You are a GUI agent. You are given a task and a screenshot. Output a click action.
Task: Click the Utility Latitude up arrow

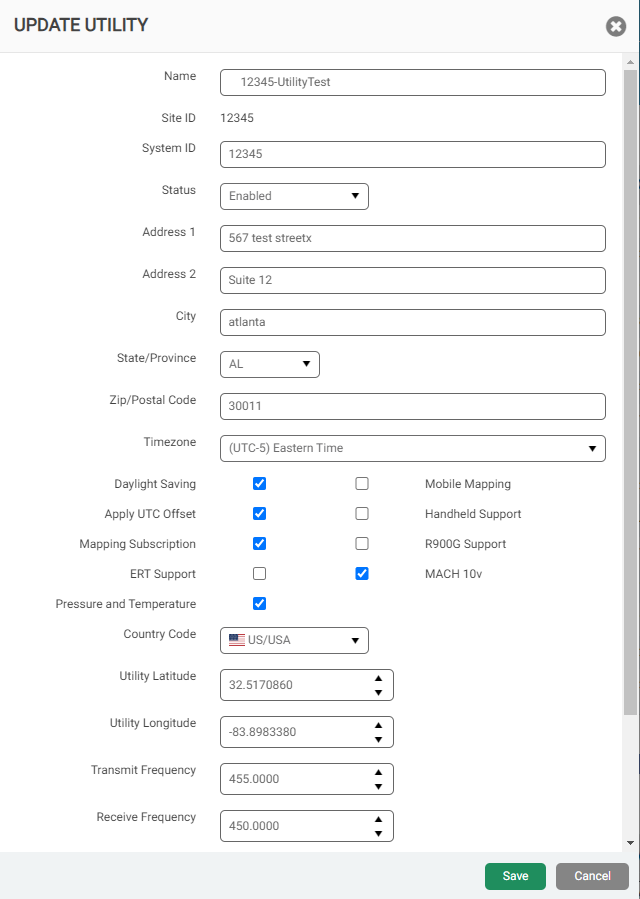point(378,678)
